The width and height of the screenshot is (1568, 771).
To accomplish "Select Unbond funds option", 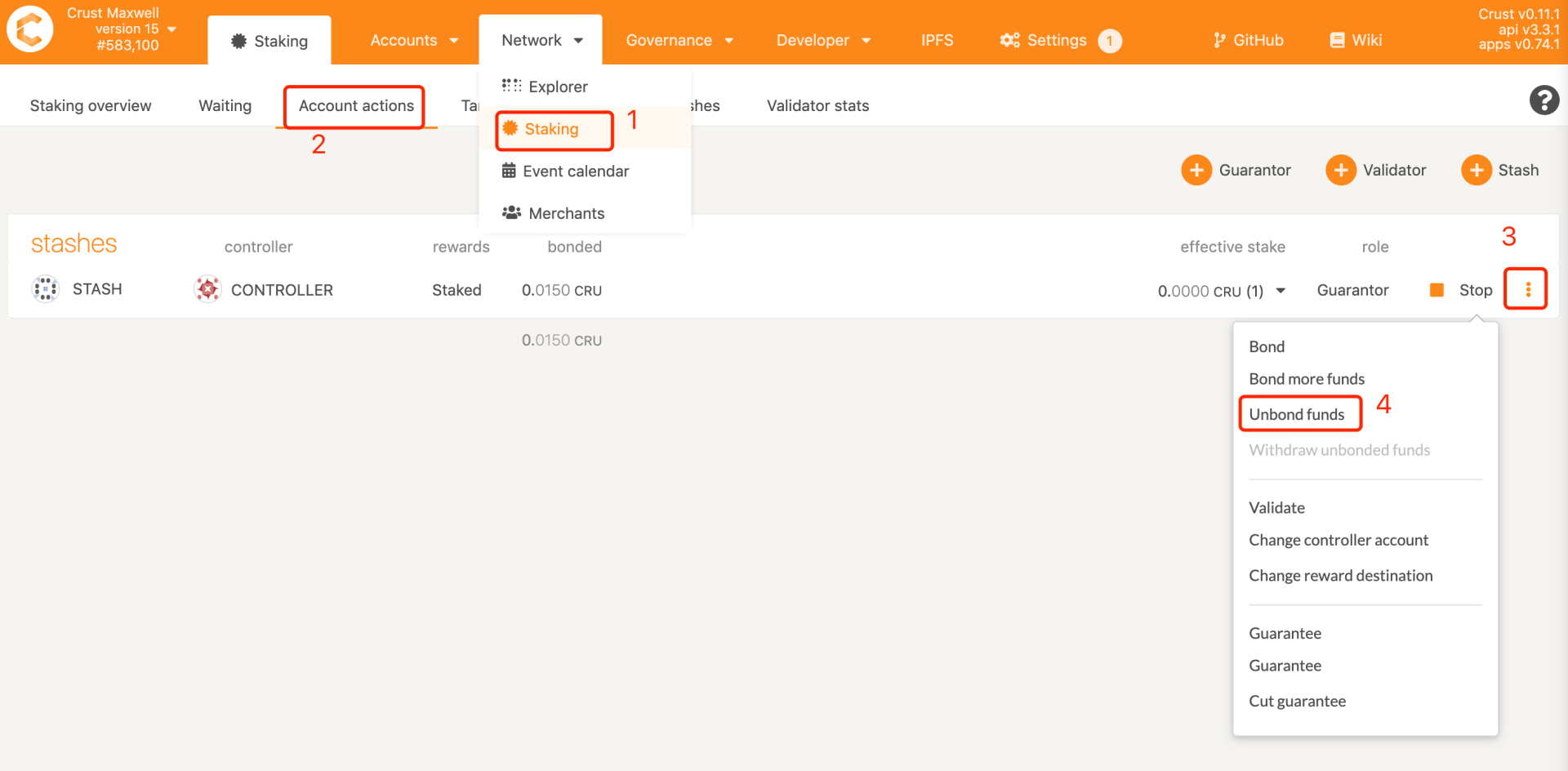I will point(1296,414).
